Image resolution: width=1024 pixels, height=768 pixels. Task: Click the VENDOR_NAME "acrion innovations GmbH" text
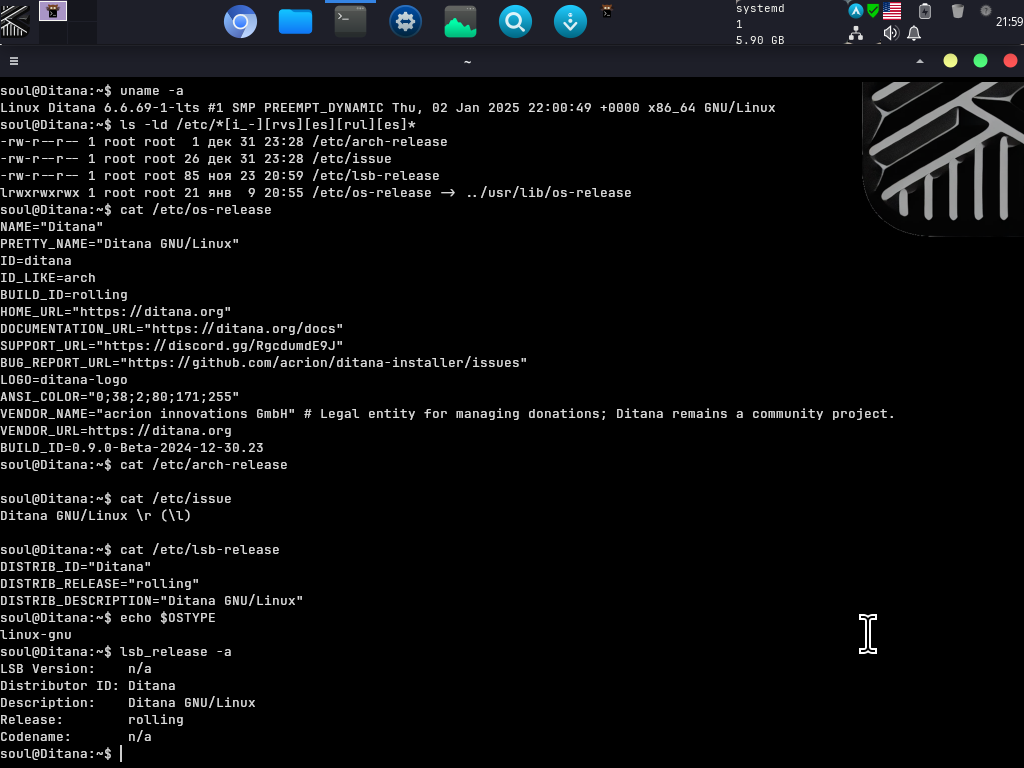195,413
